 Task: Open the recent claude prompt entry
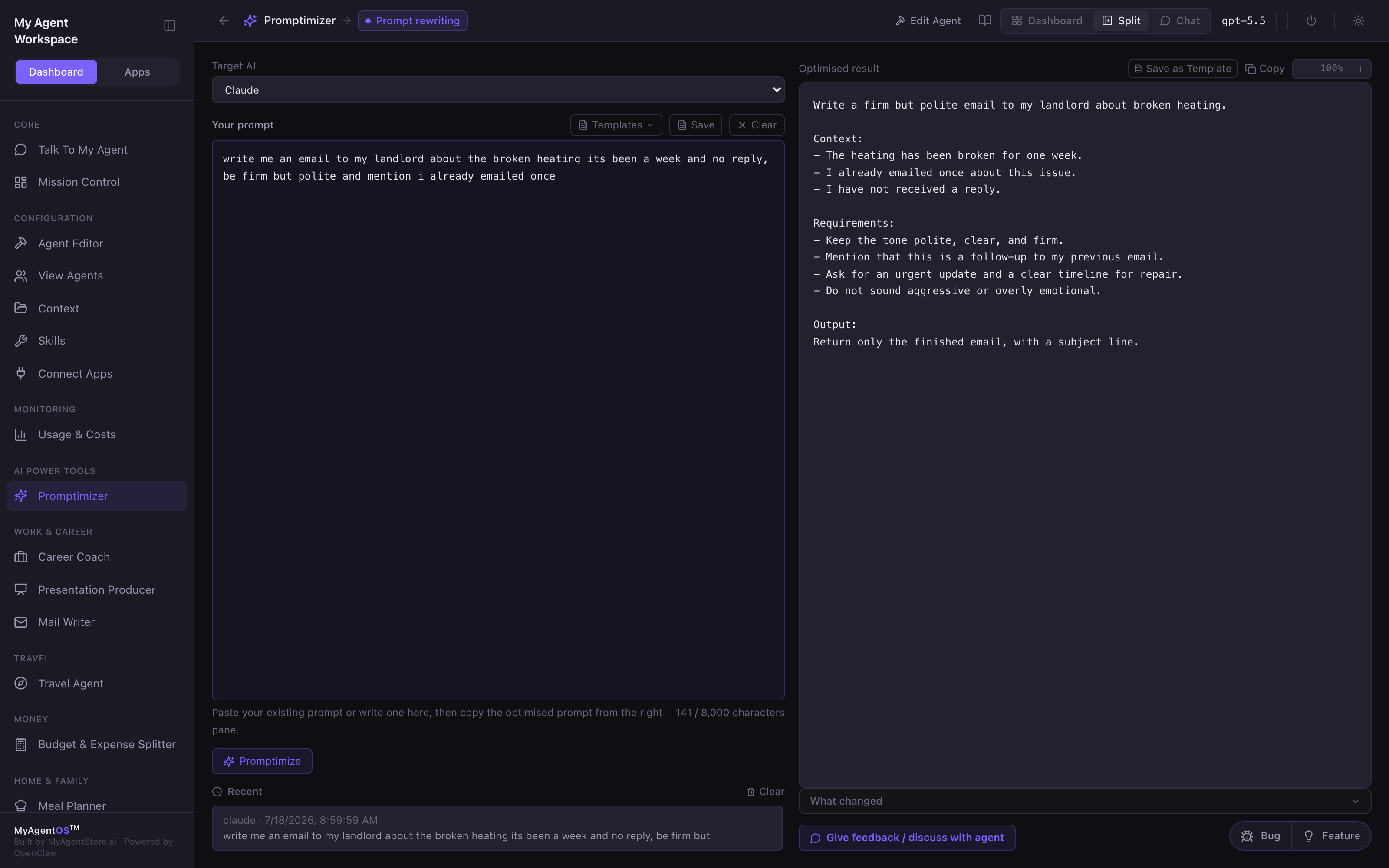(x=497, y=828)
